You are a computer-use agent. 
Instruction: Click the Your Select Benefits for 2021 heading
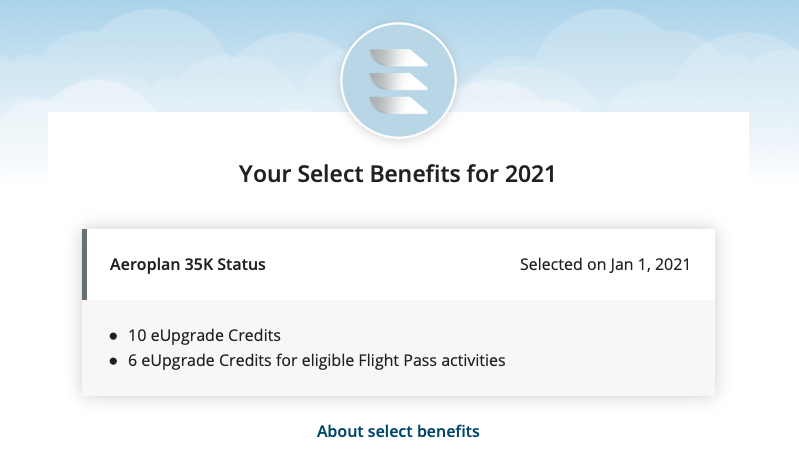pyautogui.click(x=397, y=174)
